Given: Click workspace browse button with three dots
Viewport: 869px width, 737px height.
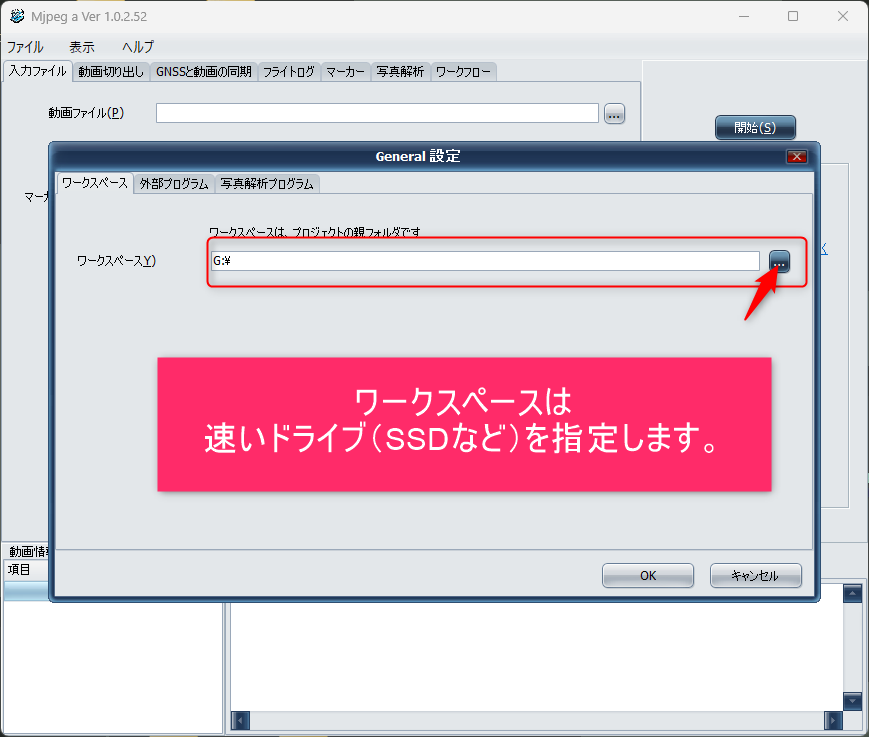Looking at the screenshot, I should [x=780, y=261].
